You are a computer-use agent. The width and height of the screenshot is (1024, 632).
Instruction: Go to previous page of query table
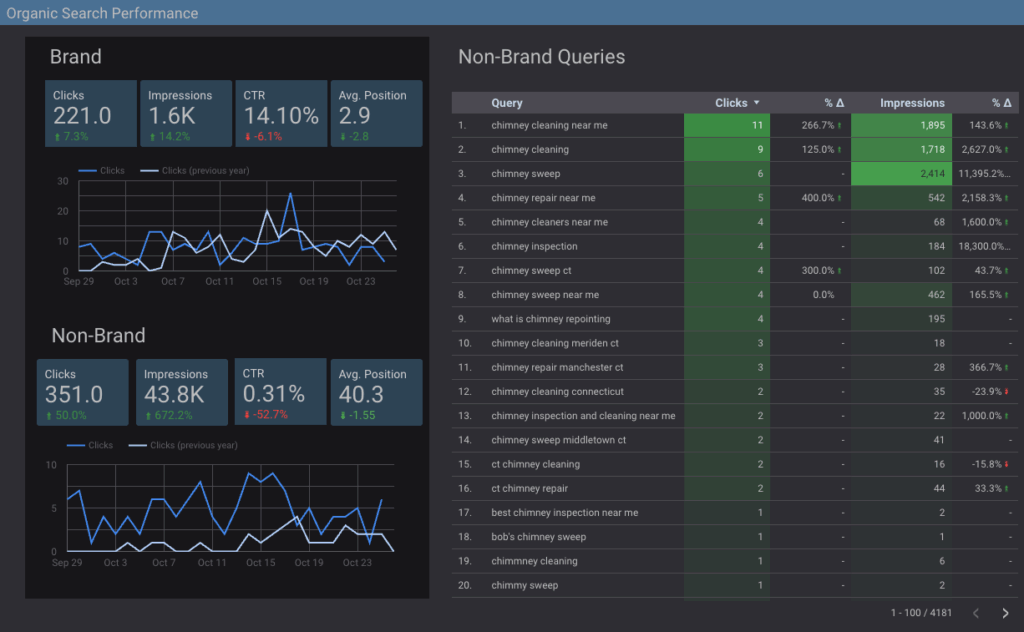(976, 613)
